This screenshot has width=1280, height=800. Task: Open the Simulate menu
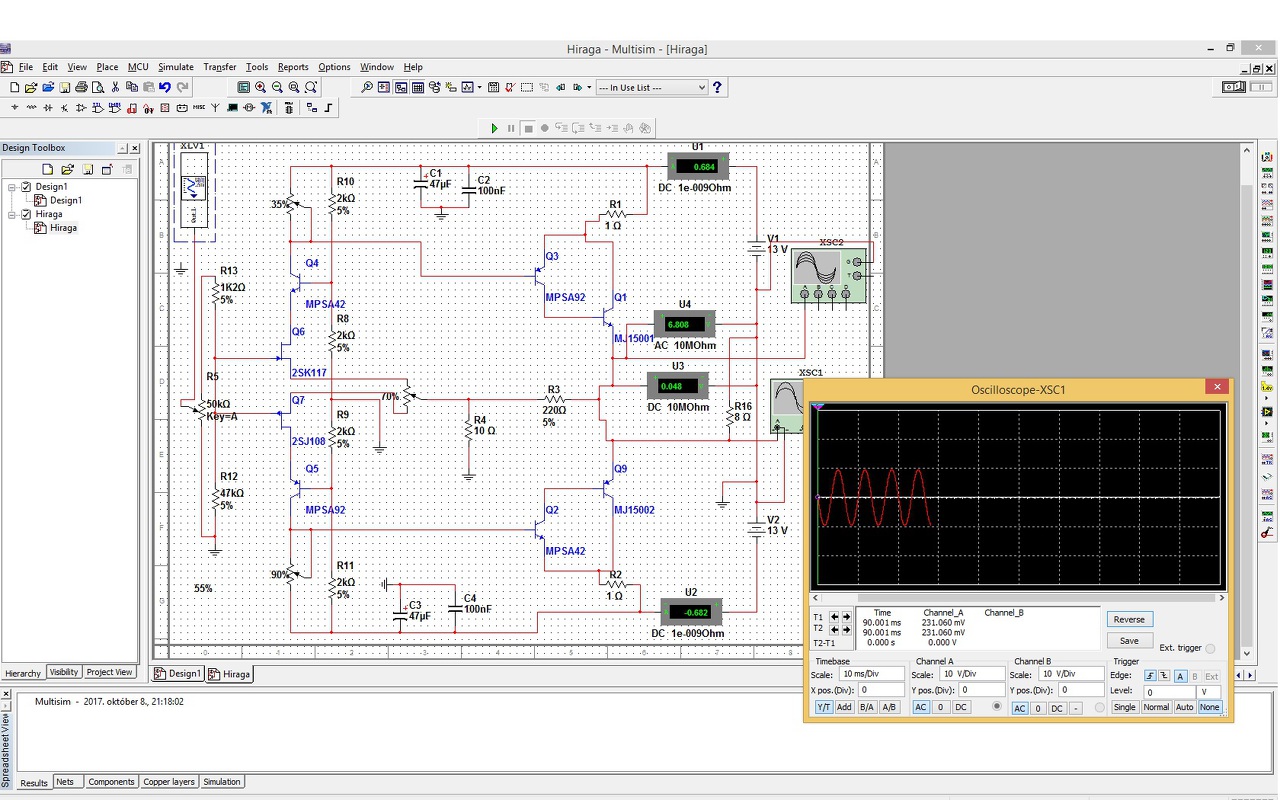click(176, 67)
